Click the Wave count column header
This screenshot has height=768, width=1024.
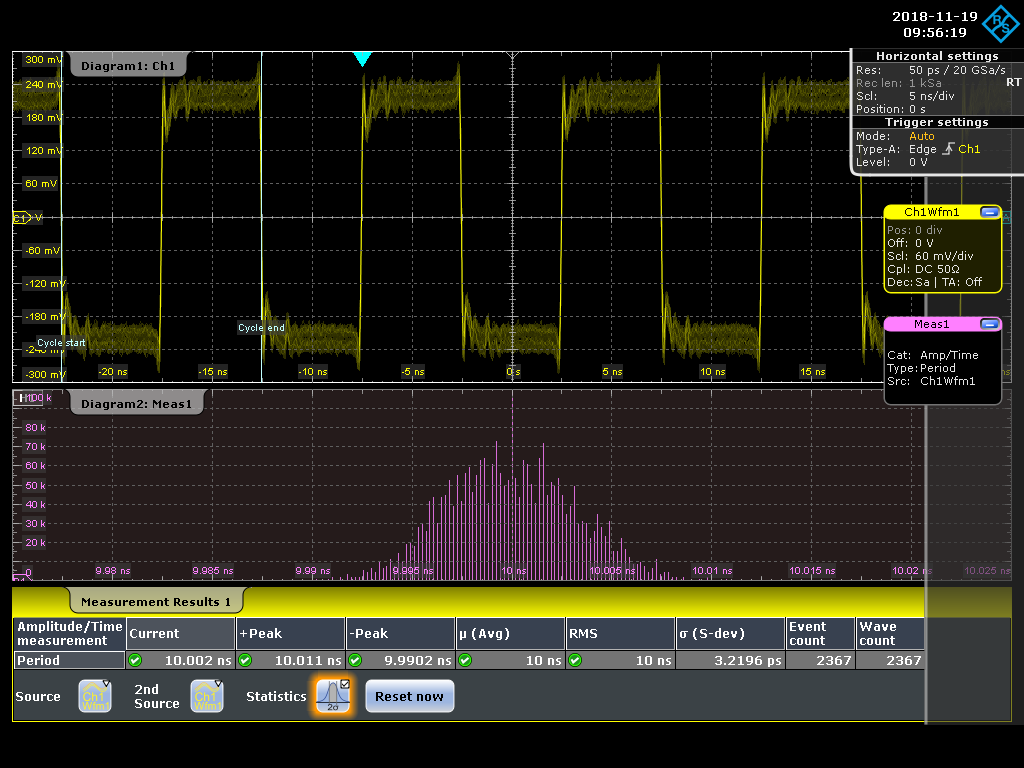coord(889,633)
